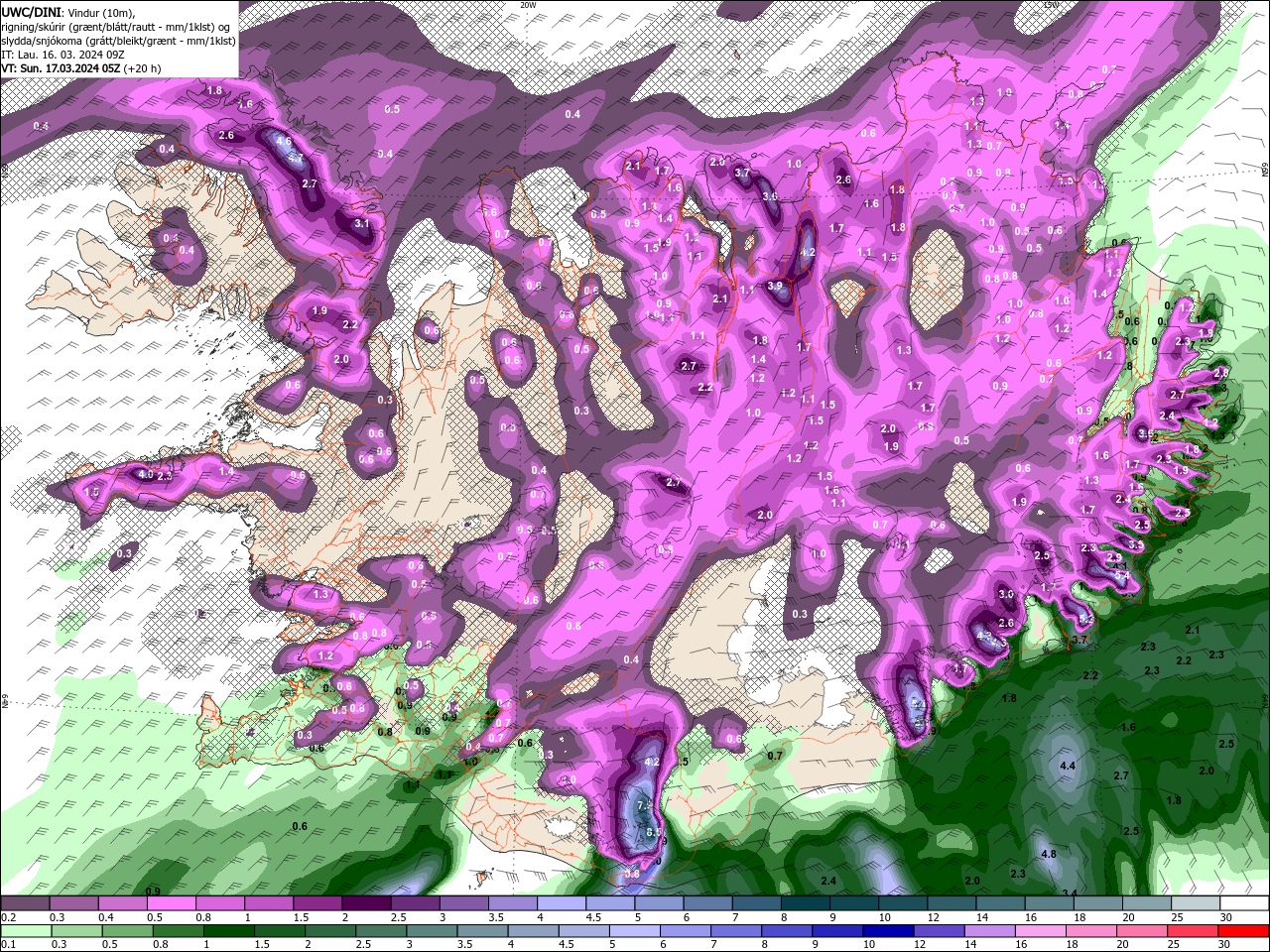Click the '15W' longitude label
Viewport: 1270px width, 952px height.
[1052, 5]
